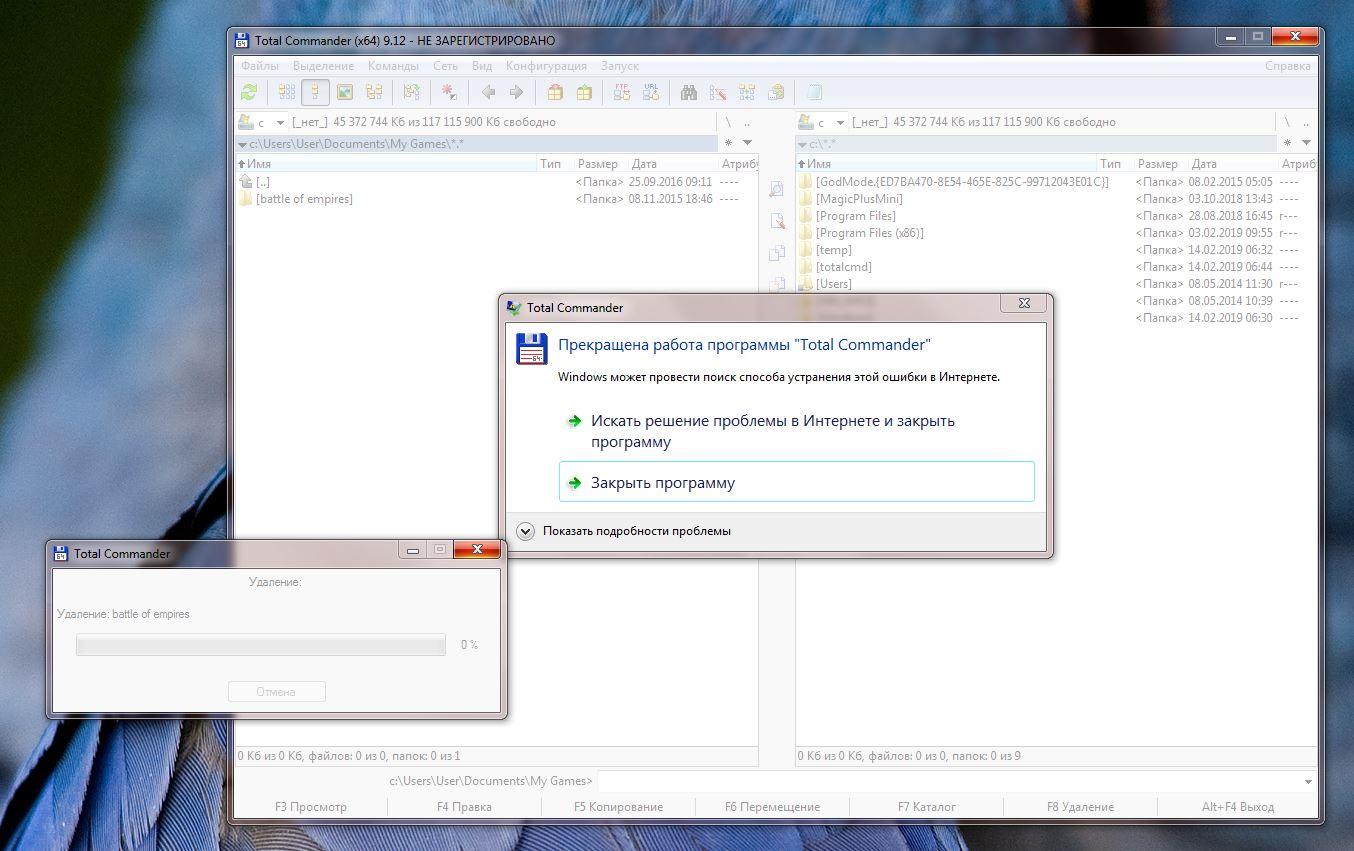This screenshot has height=851, width=1354.
Task: Open the Справка menu
Action: (x=1287, y=66)
